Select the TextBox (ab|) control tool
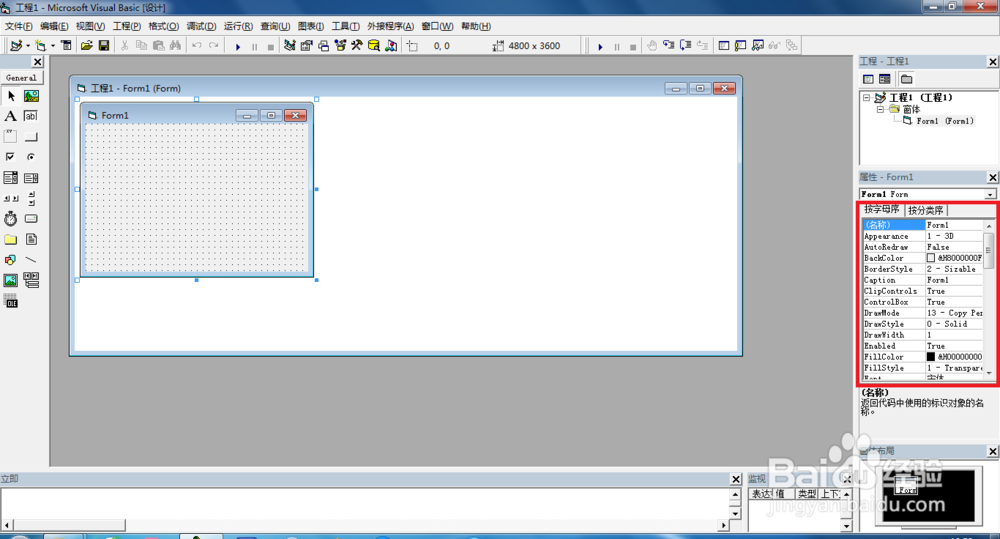The height and width of the screenshot is (539, 1000). click(x=31, y=116)
